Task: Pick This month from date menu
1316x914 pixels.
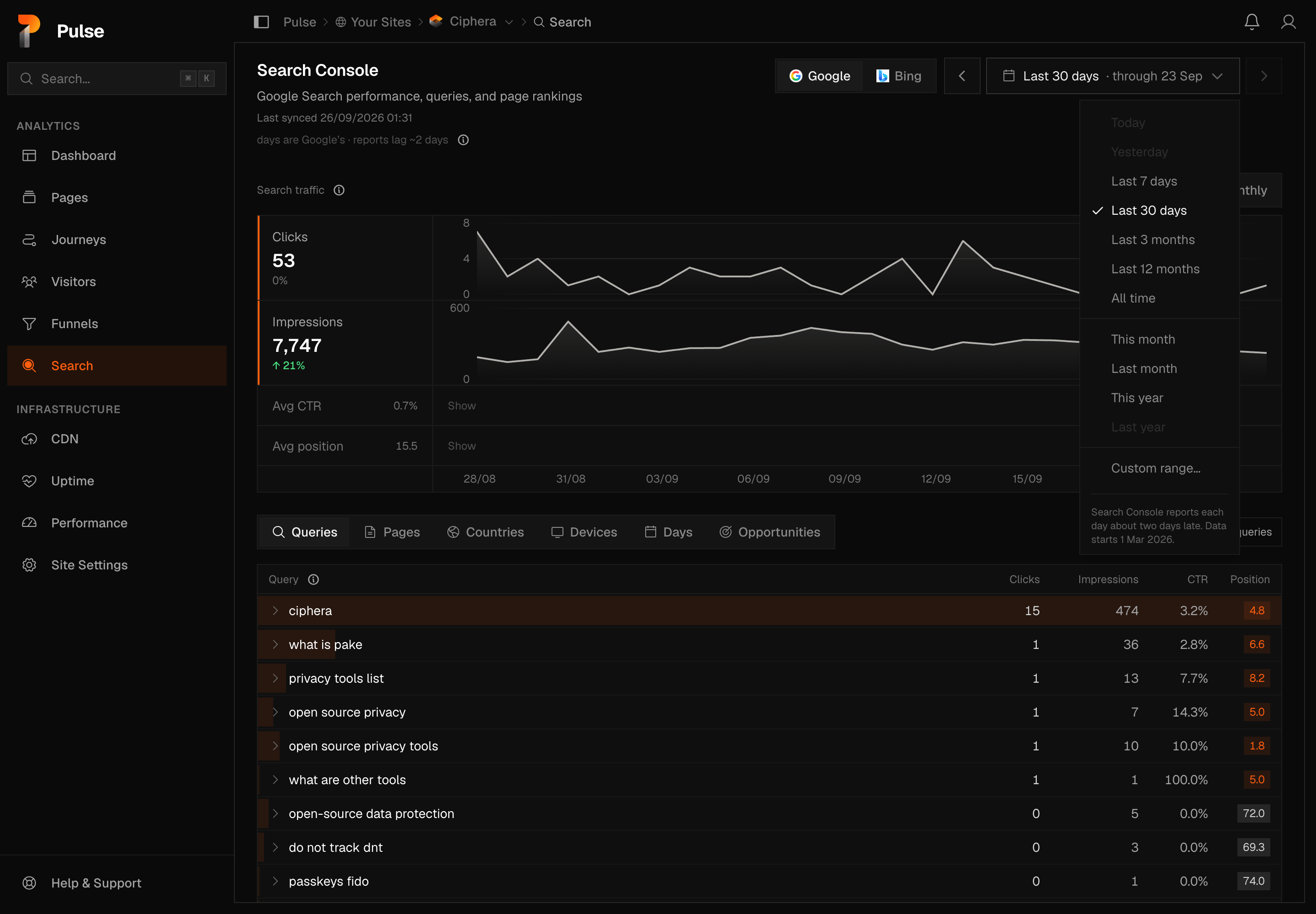Action: [1160, 339]
